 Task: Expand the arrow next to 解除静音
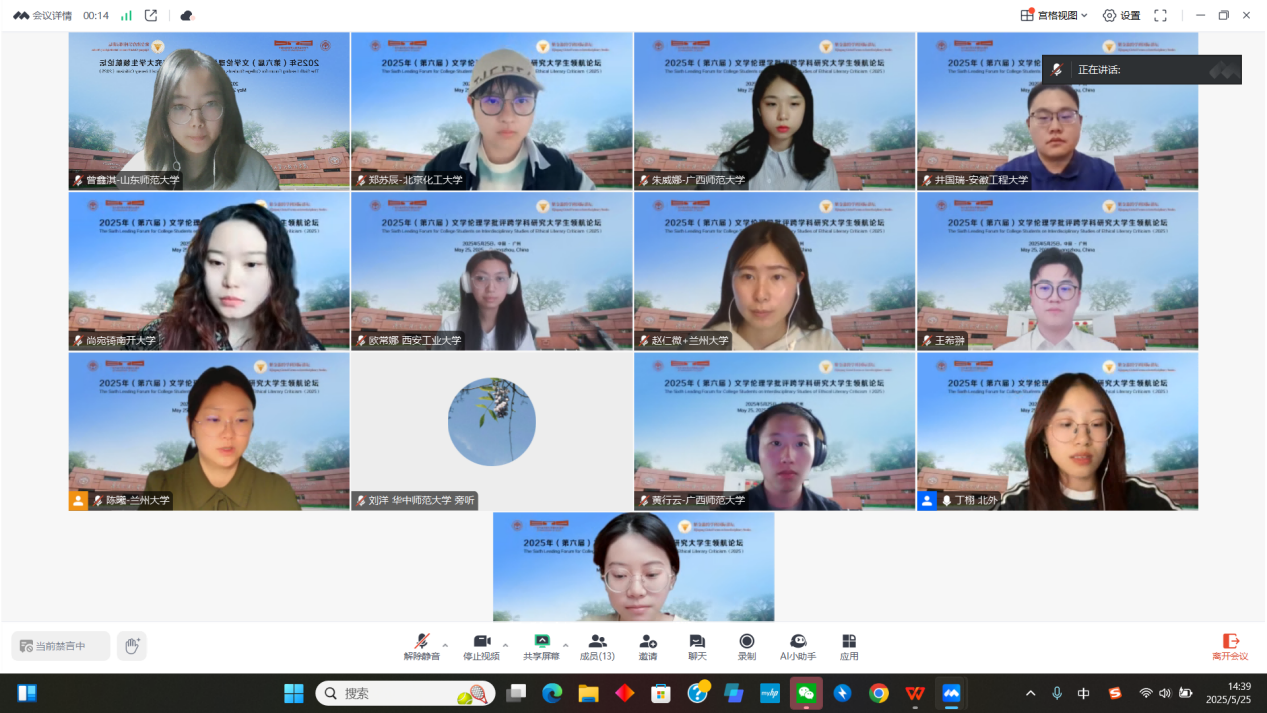click(x=446, y=645)
